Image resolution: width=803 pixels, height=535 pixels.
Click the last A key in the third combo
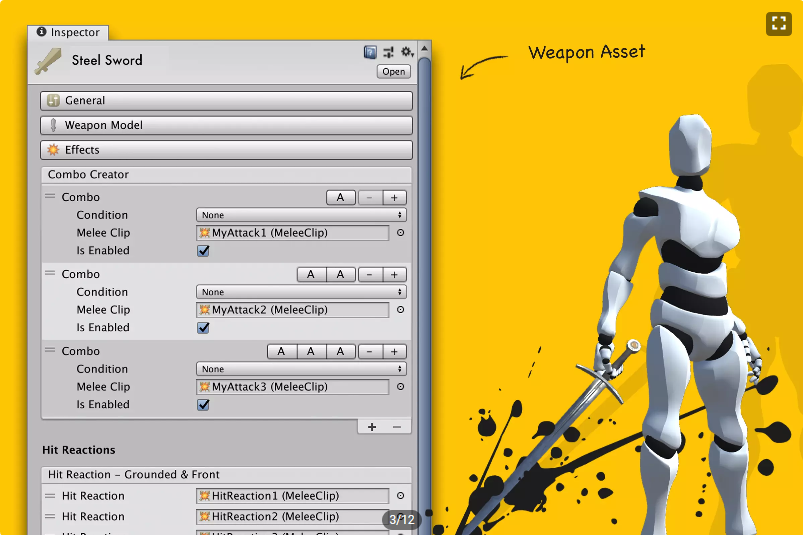341,351
